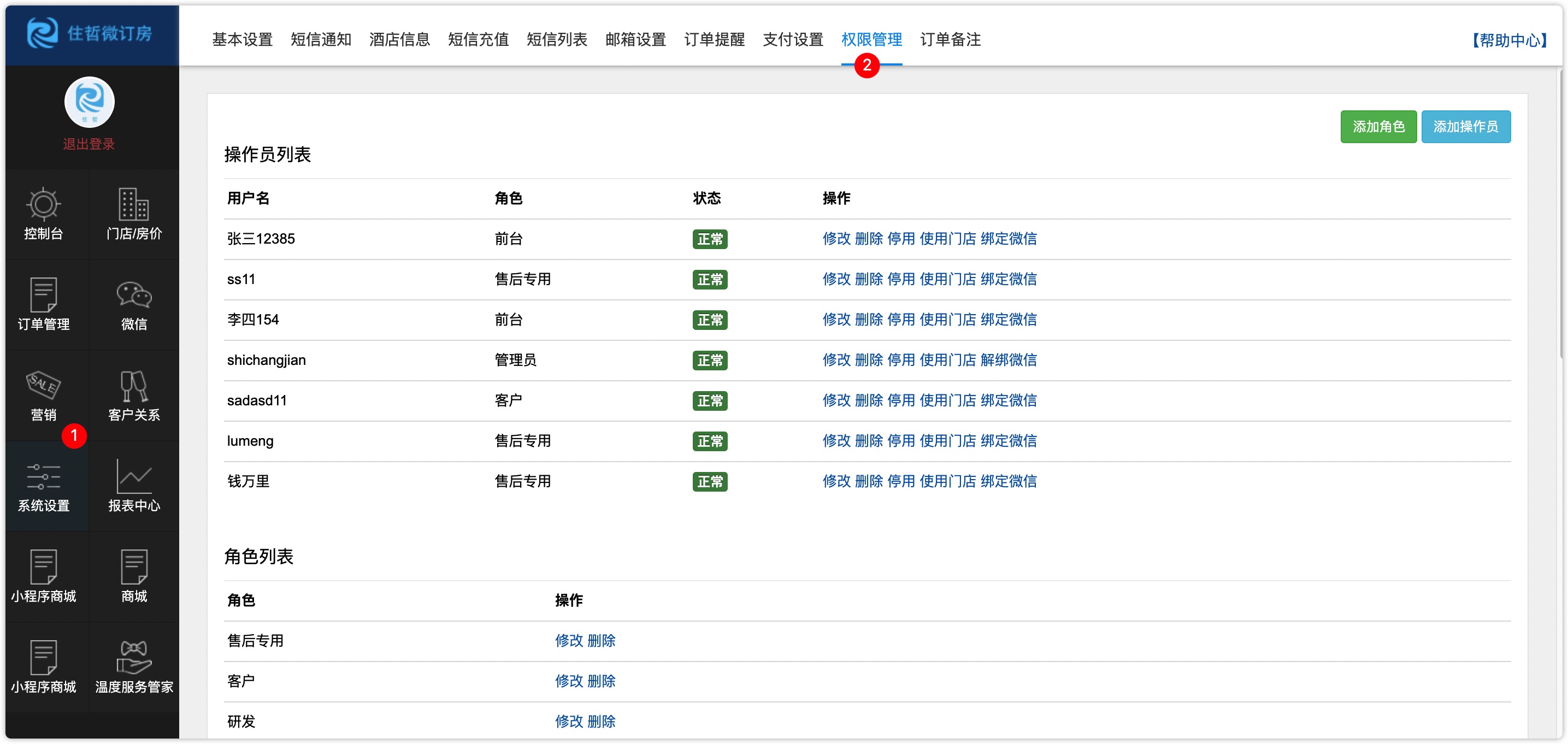Click 删除 for user shichangjian
This screenshot has width=1568, height=744.
pos(869,360)
